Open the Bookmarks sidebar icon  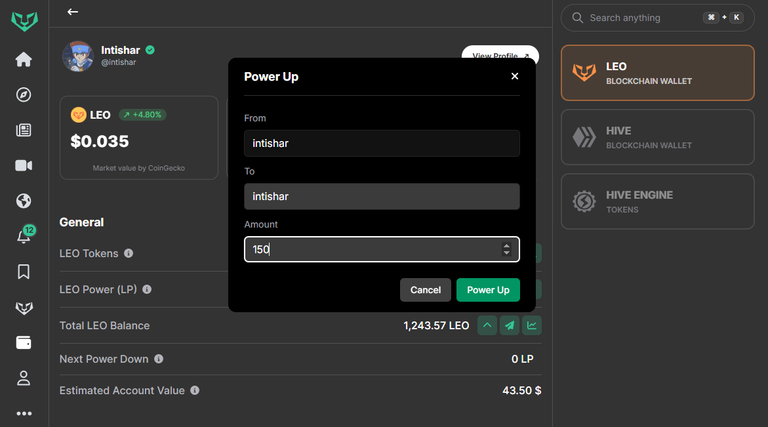24,272
